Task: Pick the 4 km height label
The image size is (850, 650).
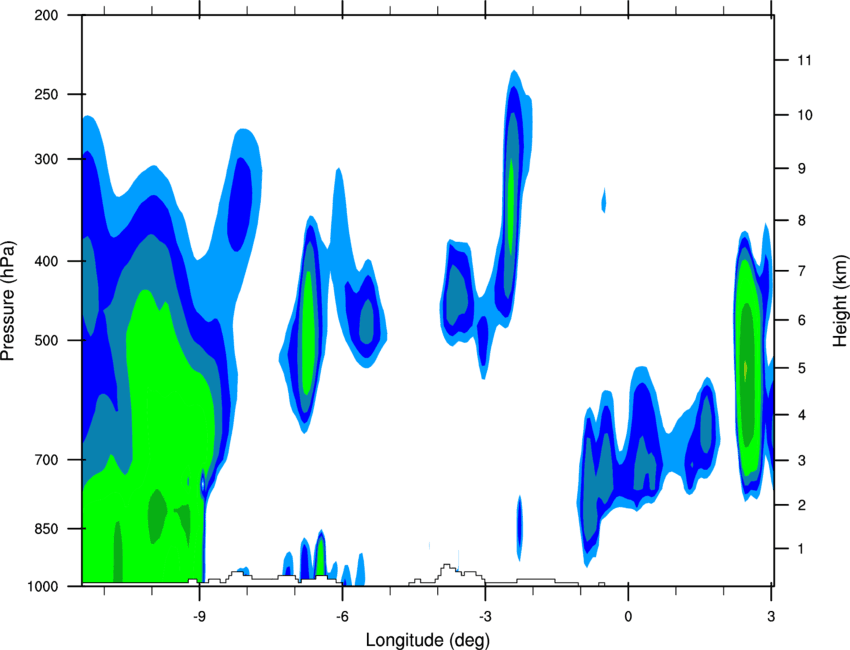Action: 801,415
